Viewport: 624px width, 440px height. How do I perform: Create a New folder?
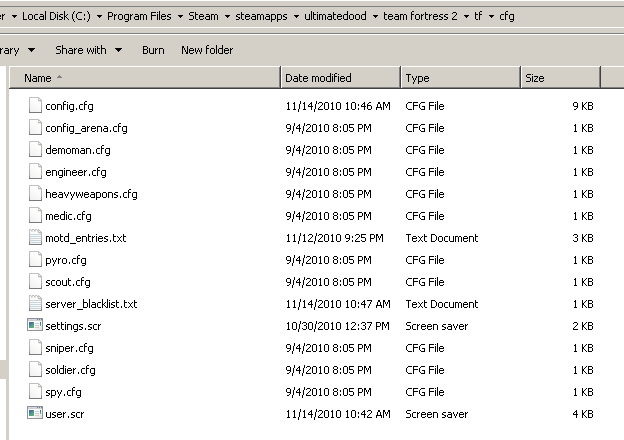[x=207, y=50]
